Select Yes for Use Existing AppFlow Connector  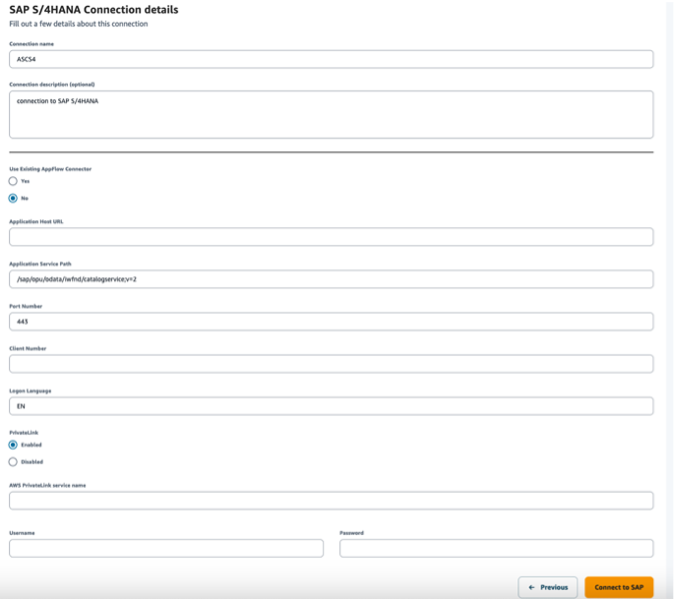pos(13,181)
